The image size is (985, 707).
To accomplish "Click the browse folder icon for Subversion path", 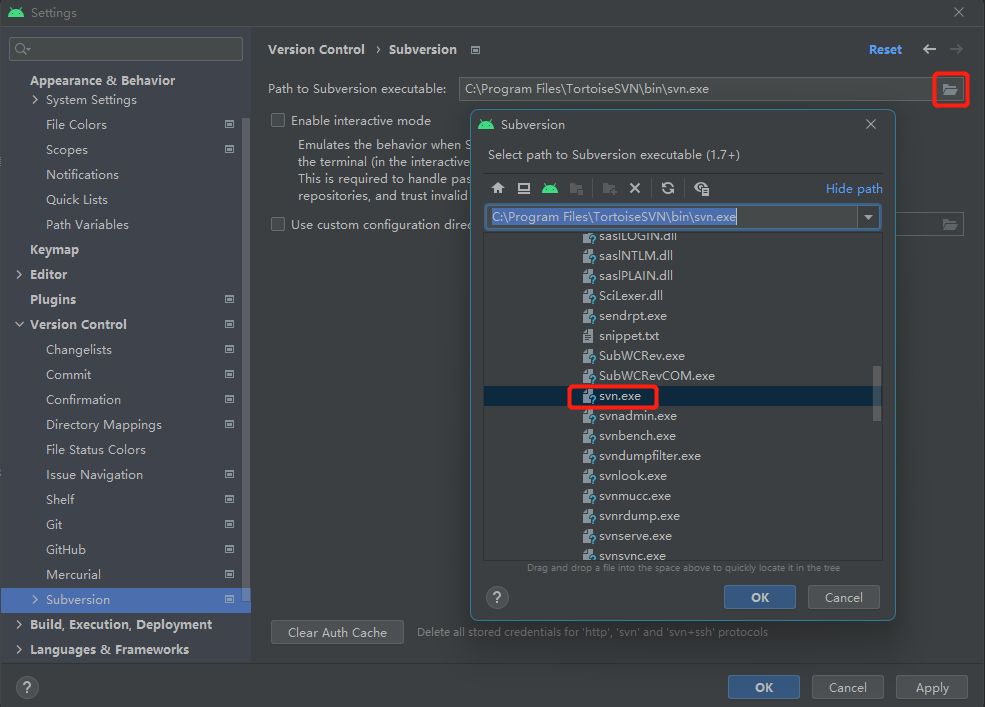I will pyautogui.click(x=950, y=90).
